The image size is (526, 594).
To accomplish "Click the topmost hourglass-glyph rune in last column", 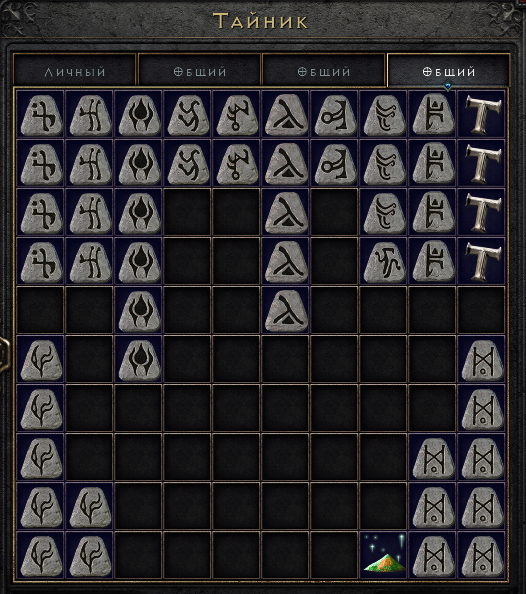I will click(x=482, y=359).
